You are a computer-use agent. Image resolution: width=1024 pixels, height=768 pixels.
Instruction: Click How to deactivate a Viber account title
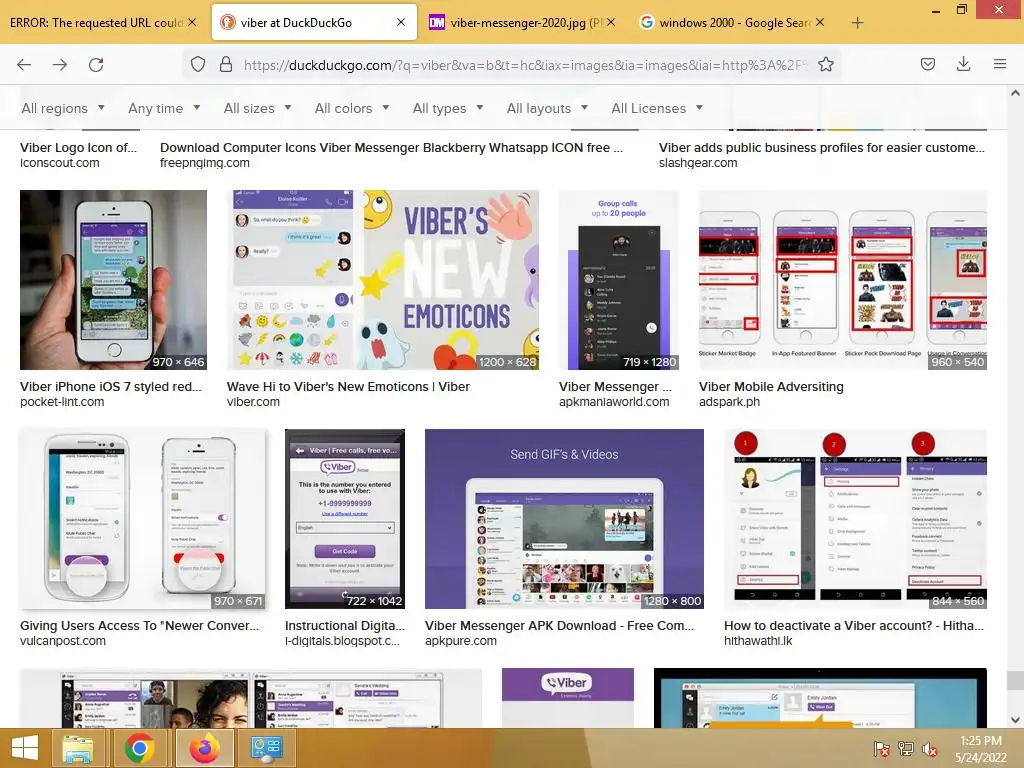point(854,626)
